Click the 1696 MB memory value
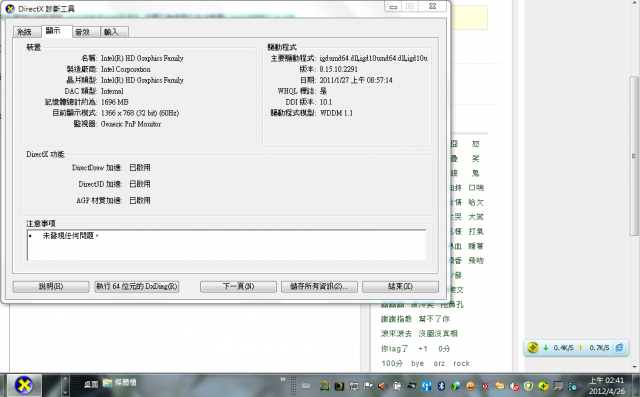This screenshot has width=640, height=397. [x=115, y=102]
